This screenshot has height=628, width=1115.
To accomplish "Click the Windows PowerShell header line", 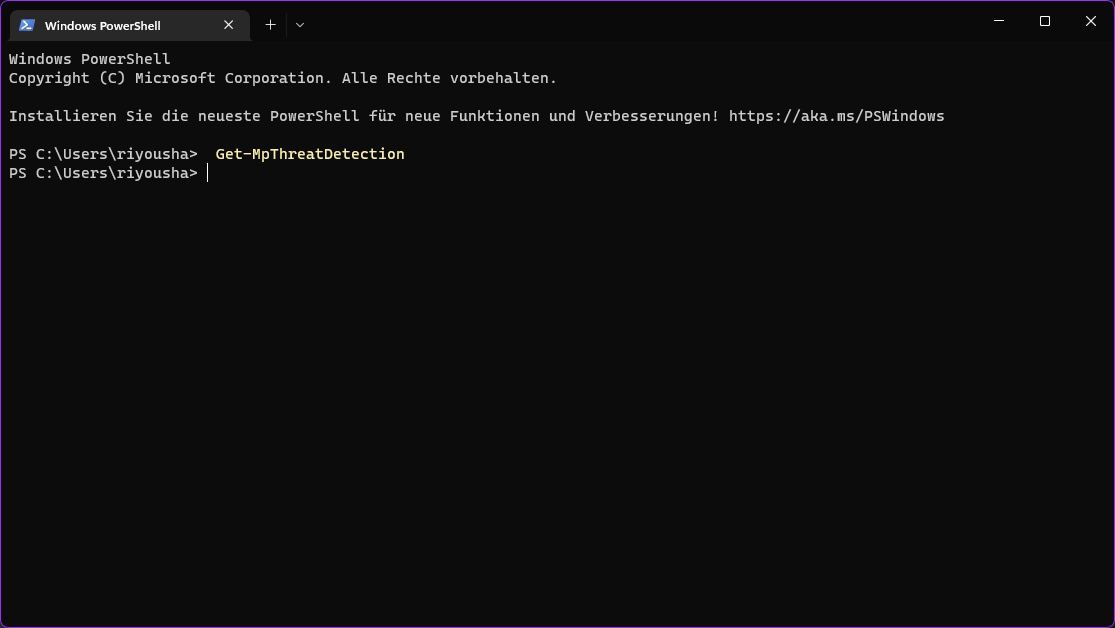I will [90, 59].
